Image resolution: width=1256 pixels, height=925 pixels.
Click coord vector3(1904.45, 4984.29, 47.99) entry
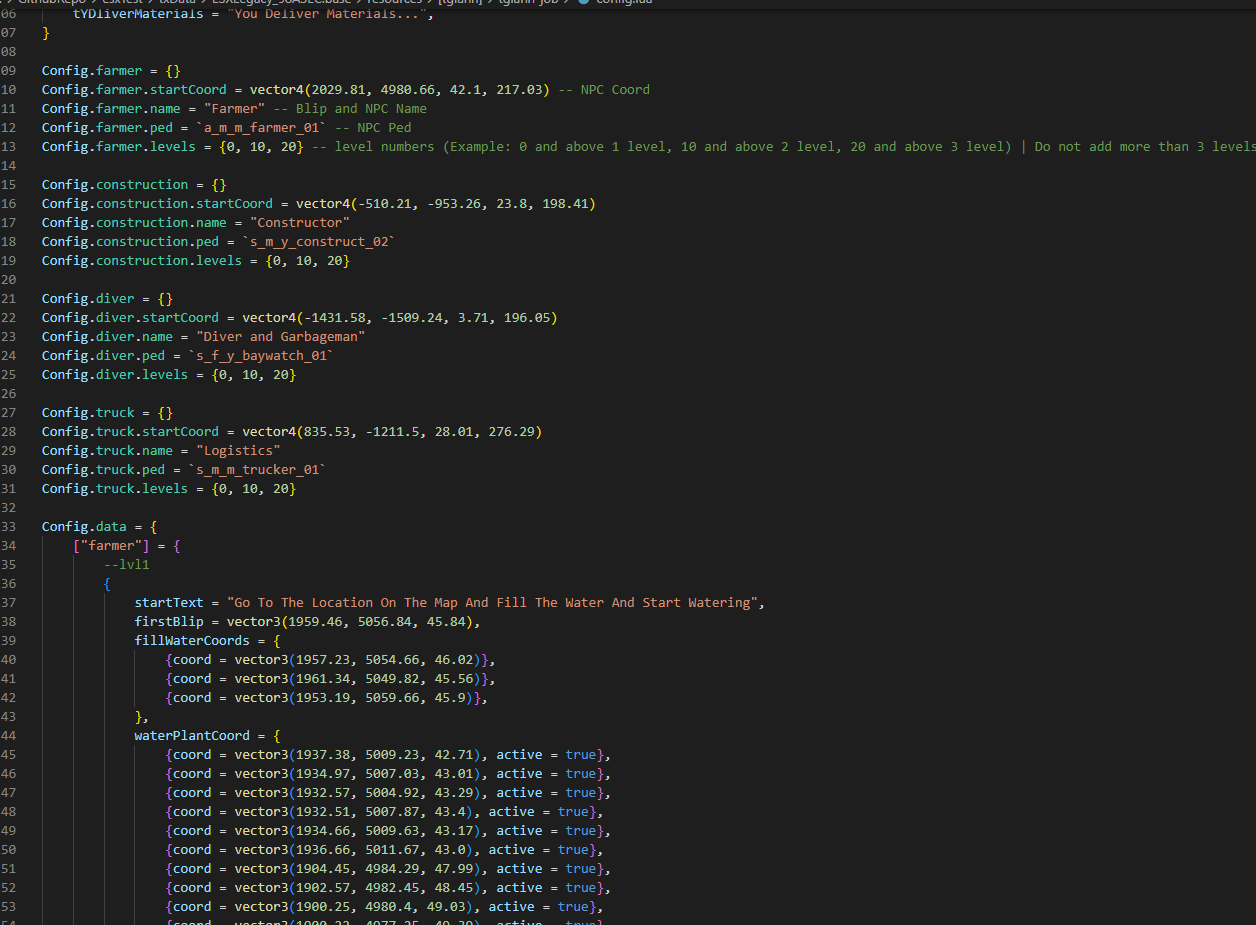point(388,869)
